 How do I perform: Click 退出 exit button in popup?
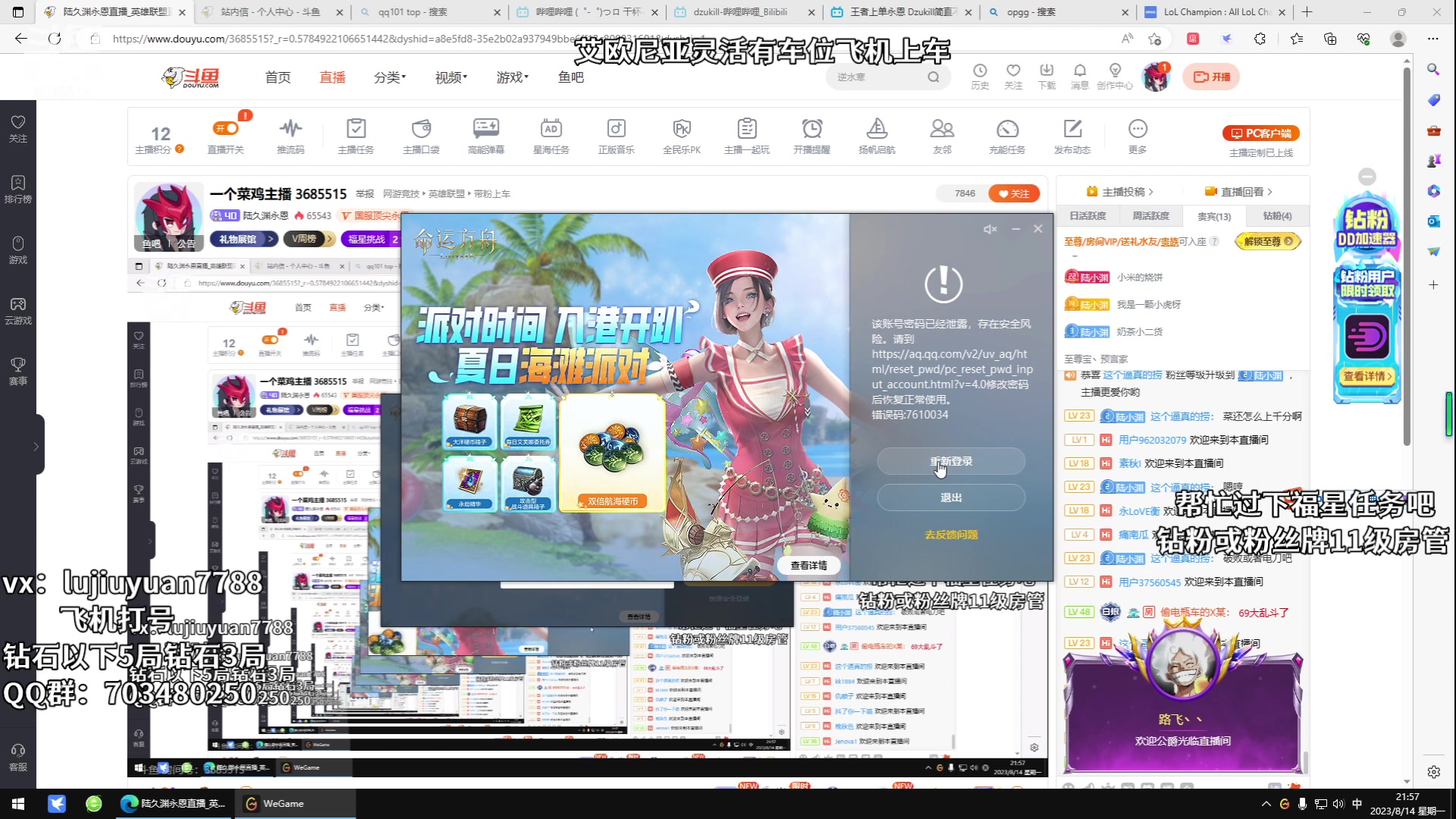(951, 497)
